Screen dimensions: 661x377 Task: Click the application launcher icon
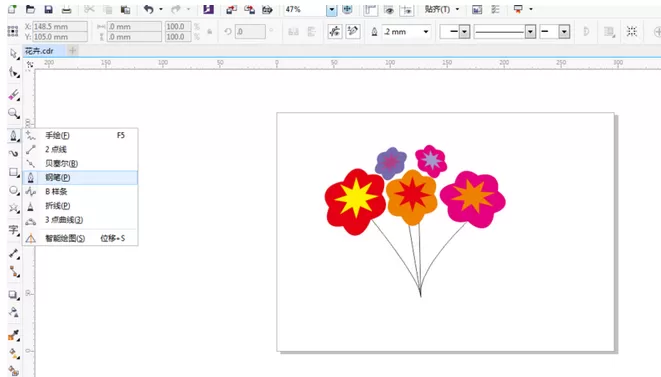coord(518,9)
